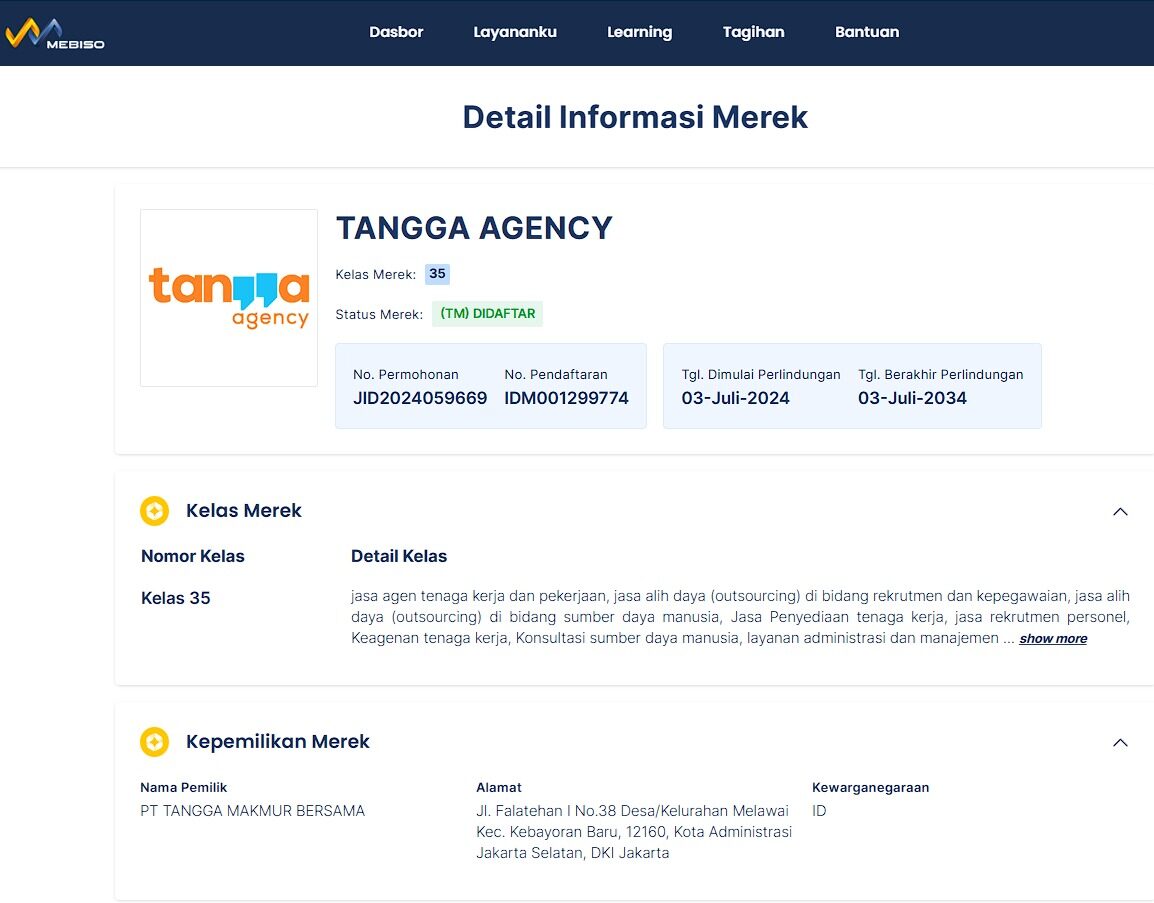Collapse the Kepemilikan Merek section chevron
The width and height of the screenshot is (1154, 903).
[1120, 743]
